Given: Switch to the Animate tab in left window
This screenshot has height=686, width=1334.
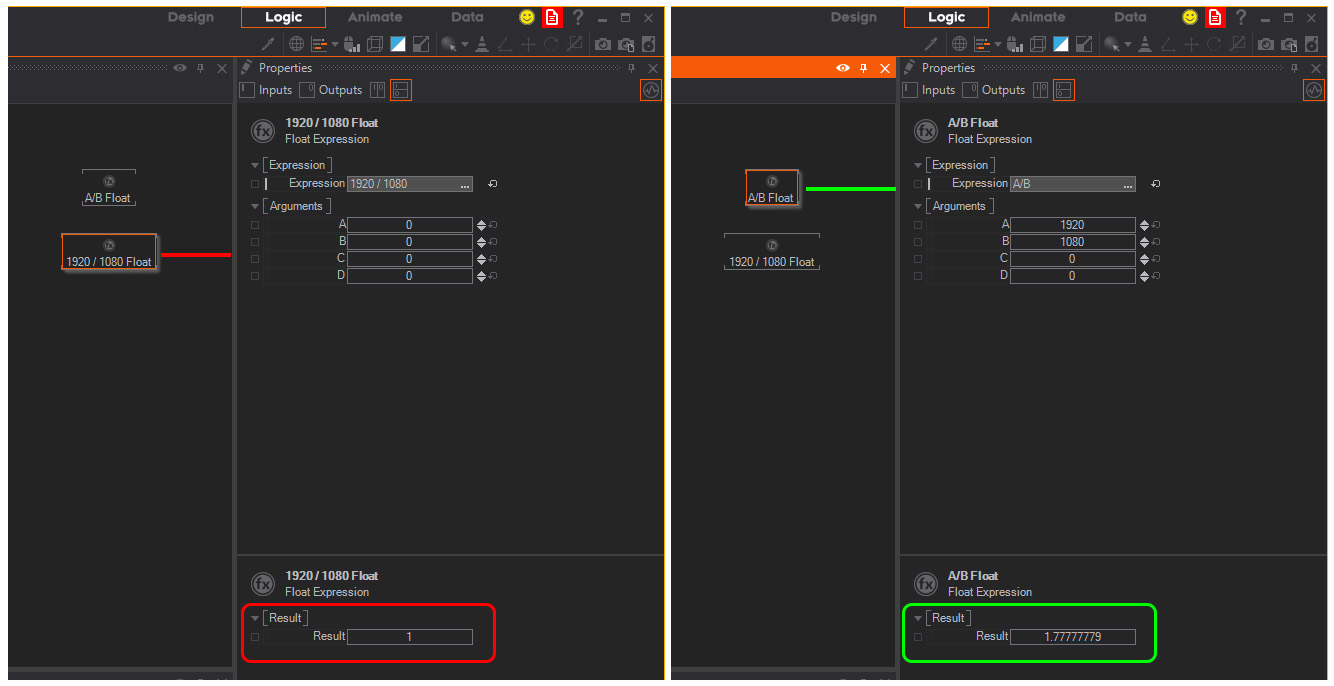Looking at the screenshot, I should pos(375,17).
